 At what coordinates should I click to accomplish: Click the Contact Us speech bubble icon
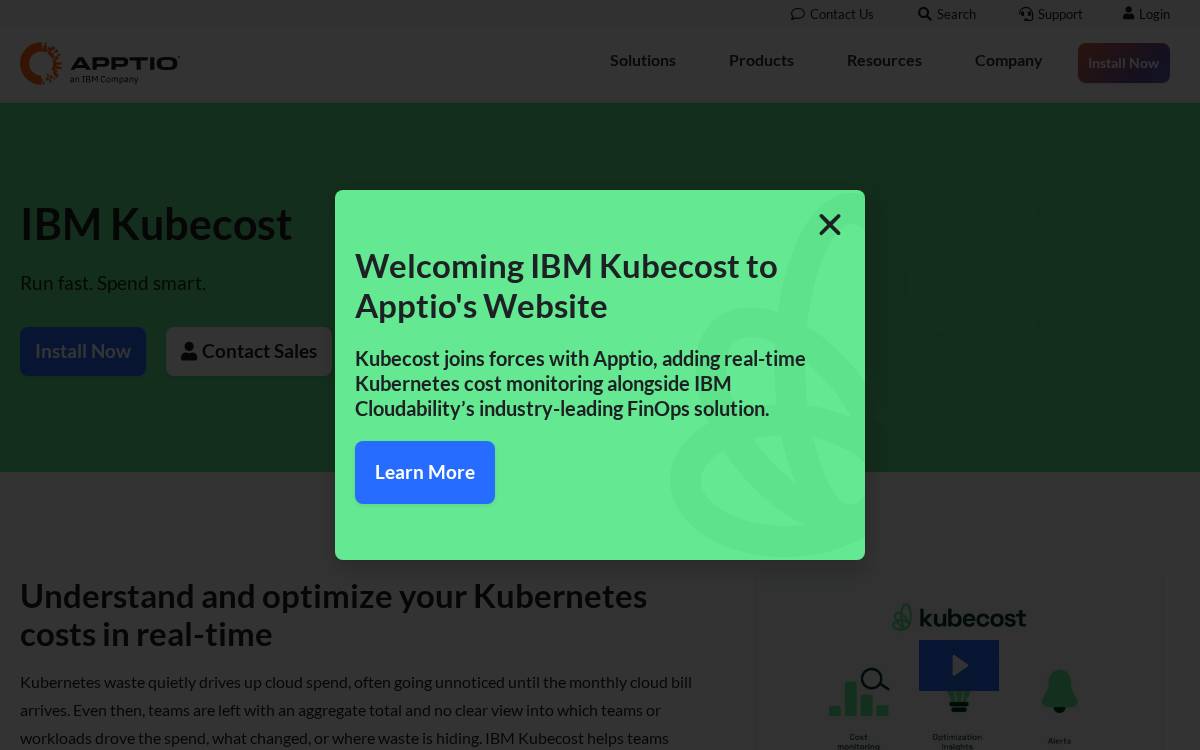point(797,14)
